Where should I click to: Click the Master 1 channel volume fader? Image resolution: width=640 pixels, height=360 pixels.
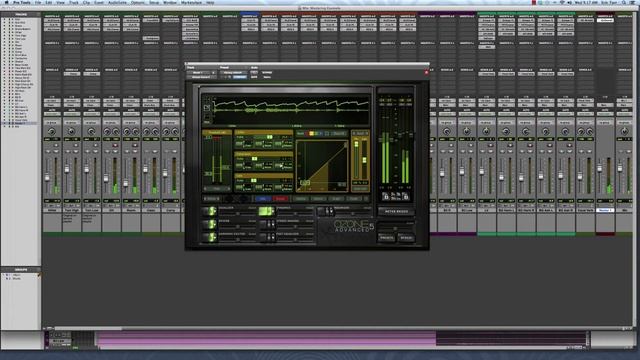tap(600, 168)
